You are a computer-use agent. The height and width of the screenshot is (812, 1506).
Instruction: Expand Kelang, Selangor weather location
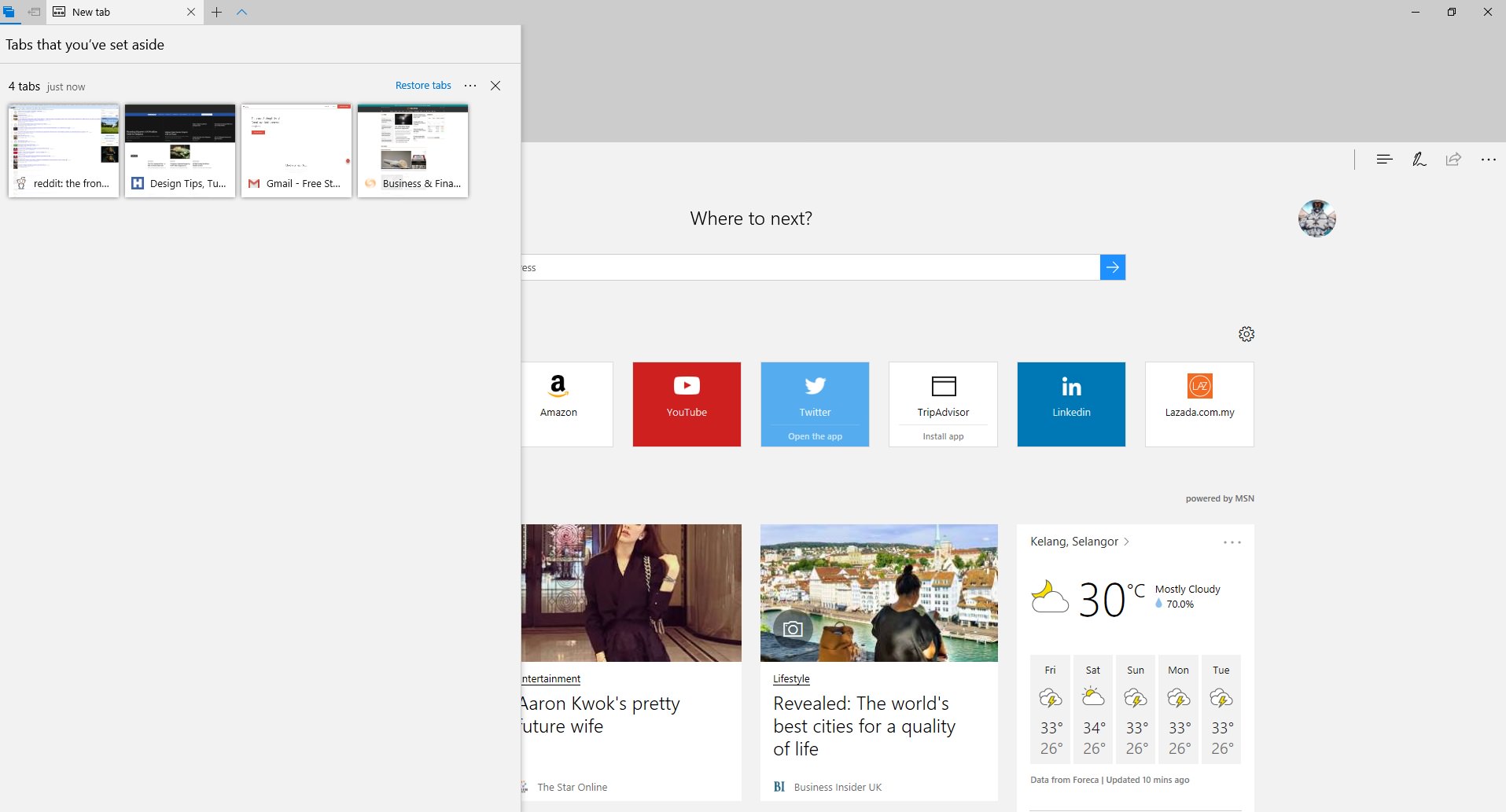tap(1080, 542)
